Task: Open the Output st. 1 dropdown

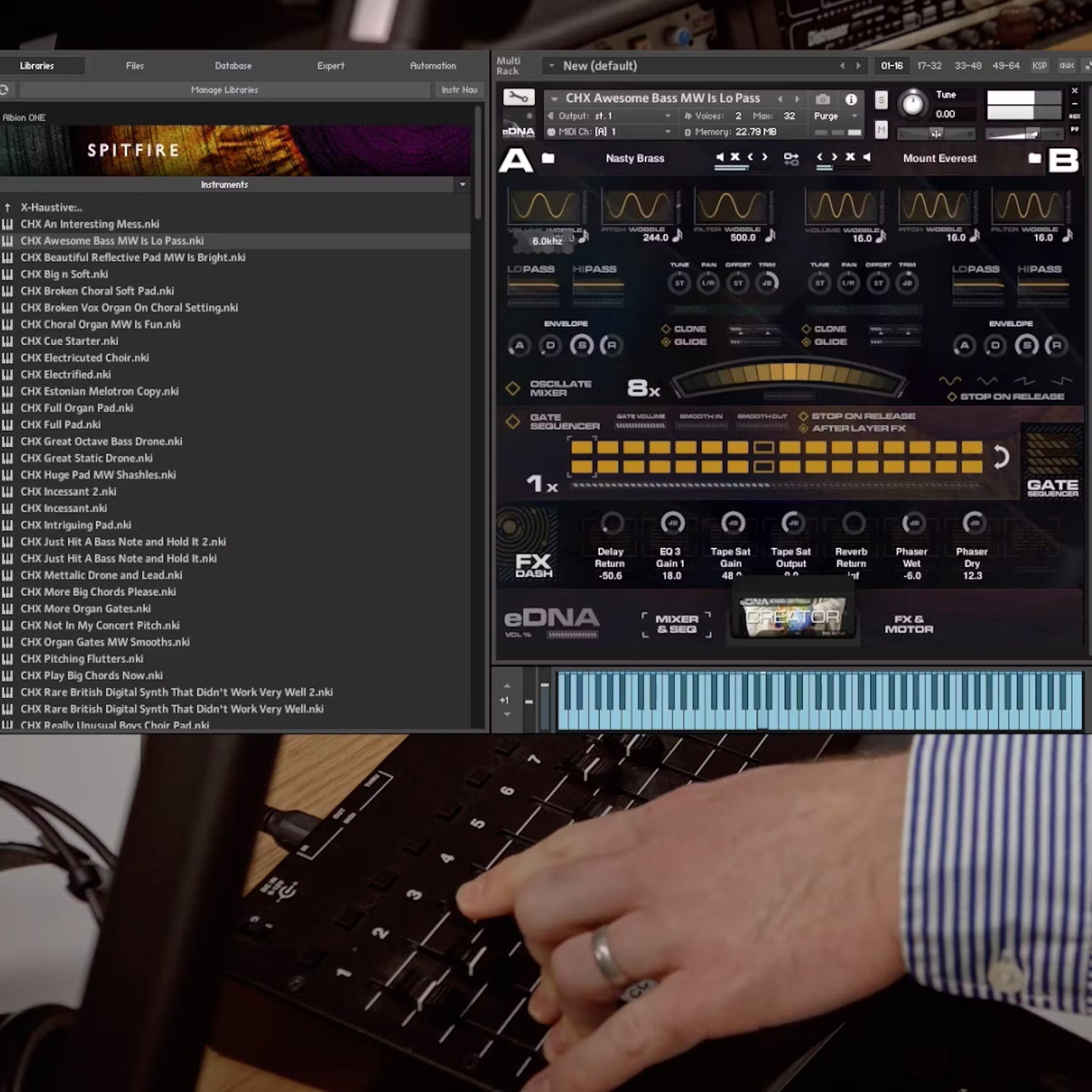Action: point(668,116)
